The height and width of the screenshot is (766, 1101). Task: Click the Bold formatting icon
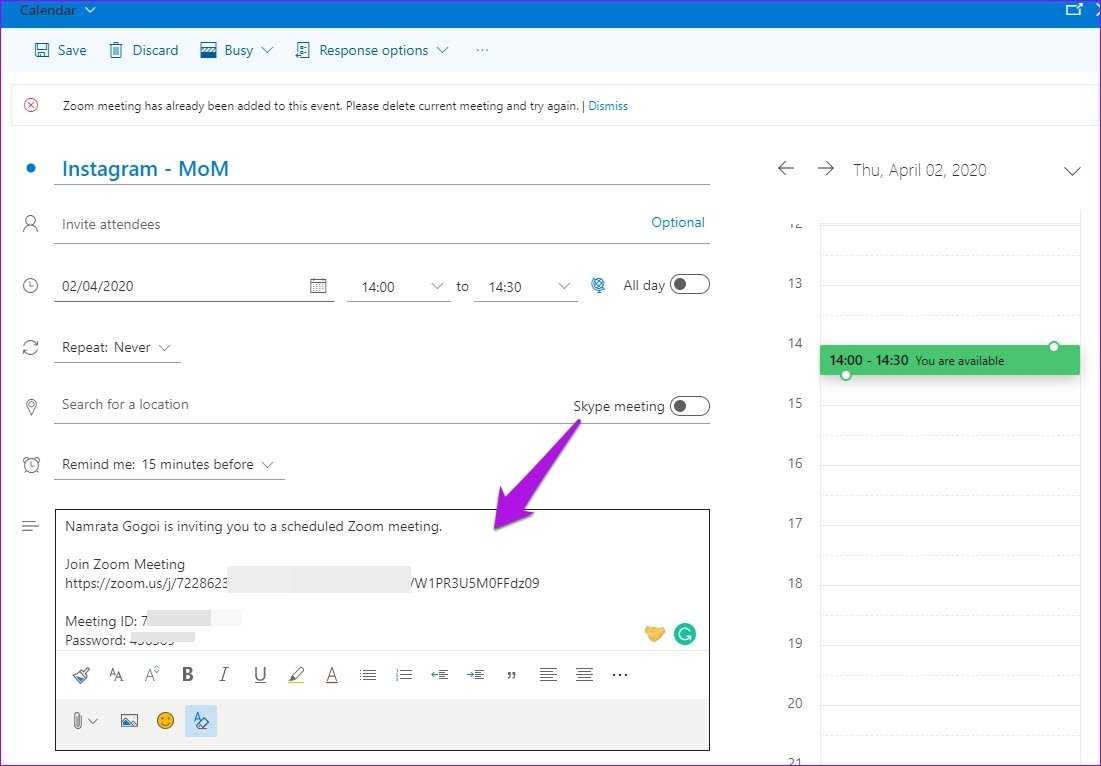(x=188, y=675)
